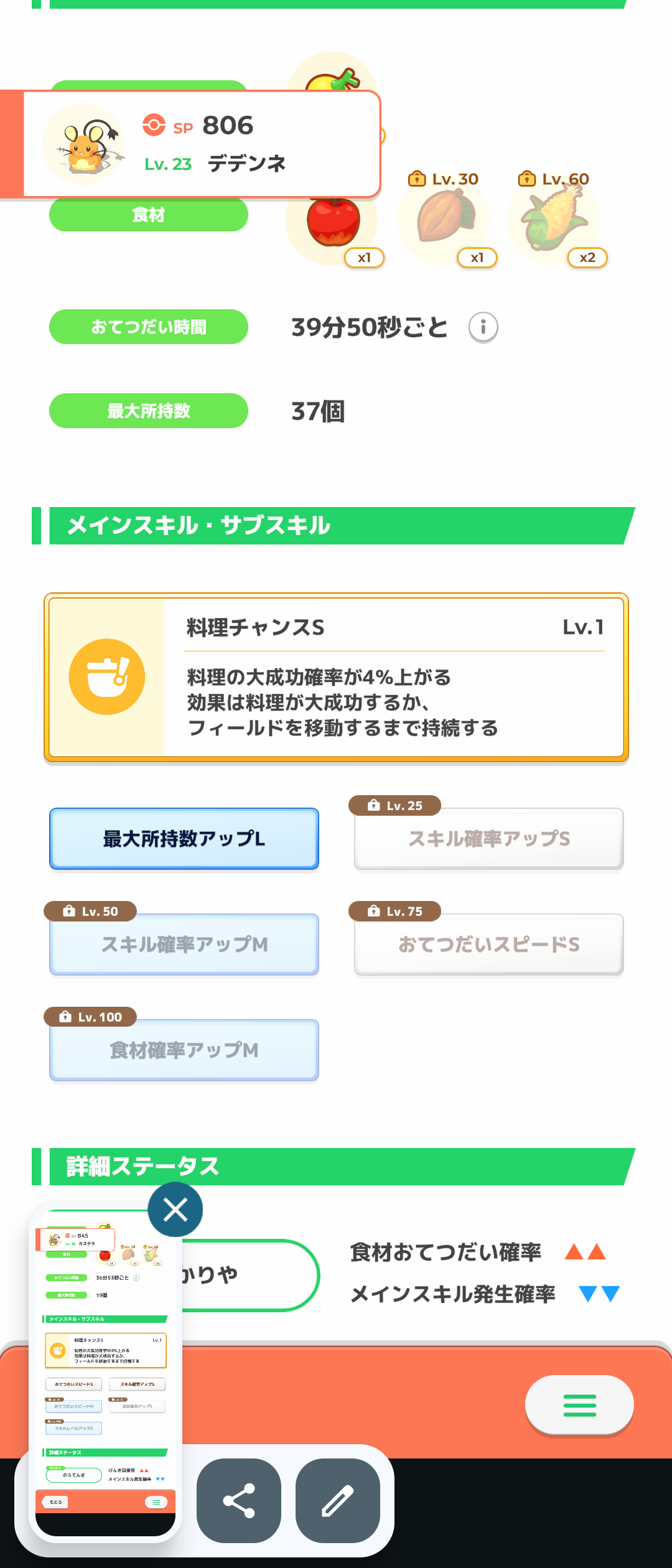Tap locked 食材確率アップM sub skill
Image resolution: width=672 pixels, height=1568 pixels.
pyautogui.click(x=184, y=1050)
